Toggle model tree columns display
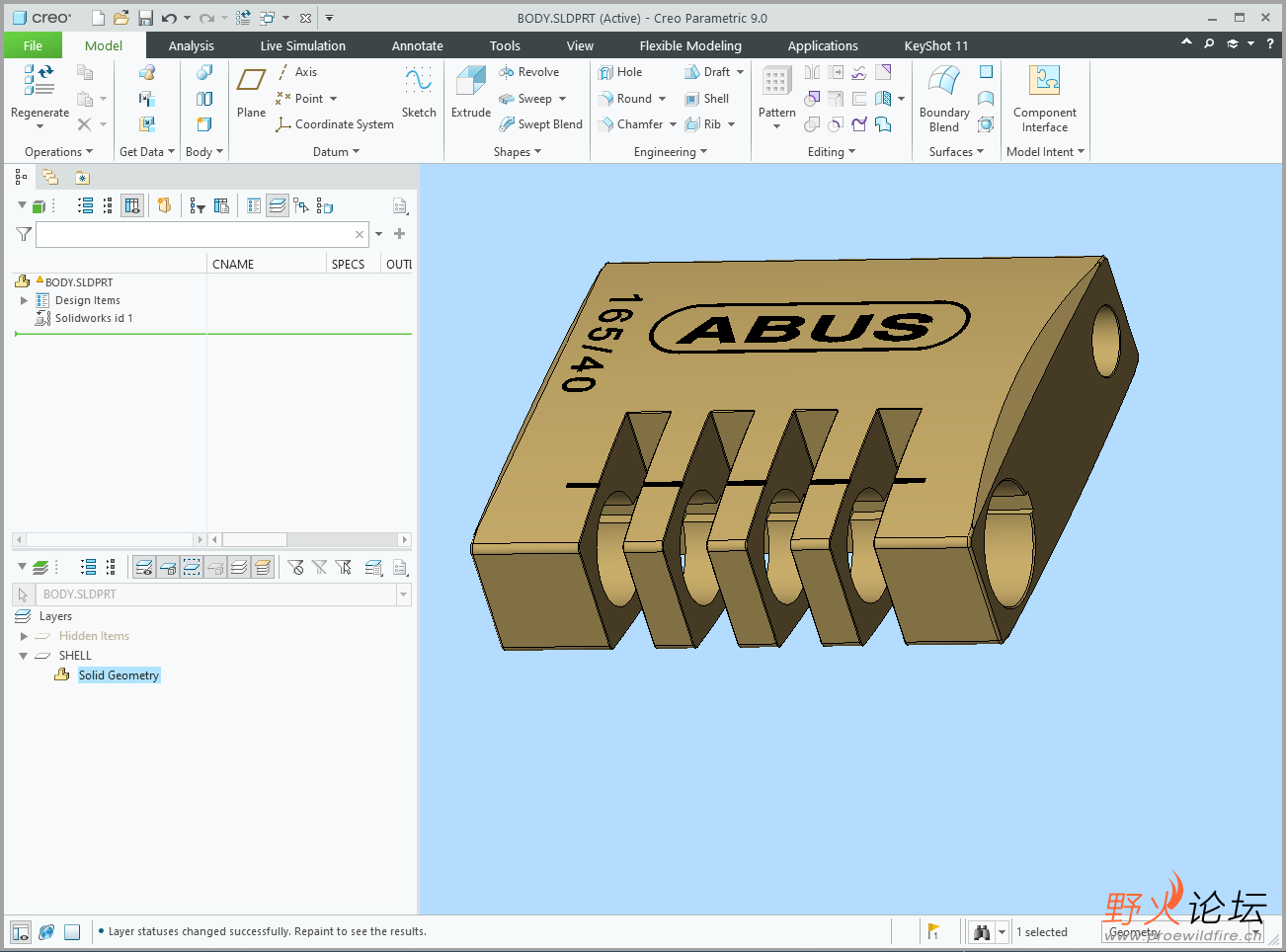 [131, 205]
